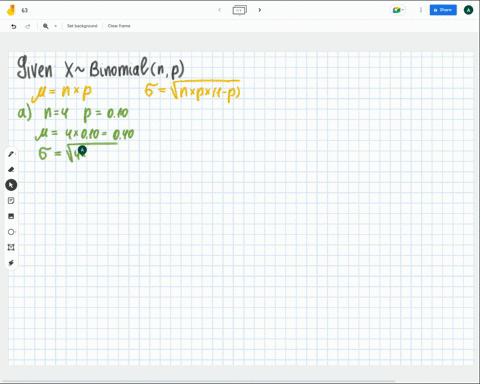Screen dimensions: 480x384
Task: Click the zoom magnifier icon
Action: coord(46,26)
